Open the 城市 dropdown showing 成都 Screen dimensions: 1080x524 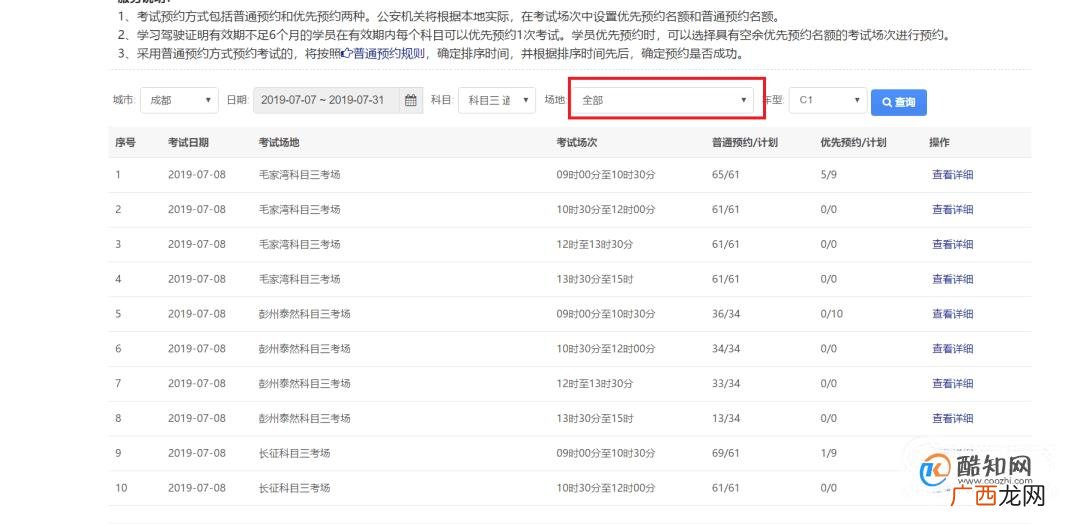tap(180, 101)
